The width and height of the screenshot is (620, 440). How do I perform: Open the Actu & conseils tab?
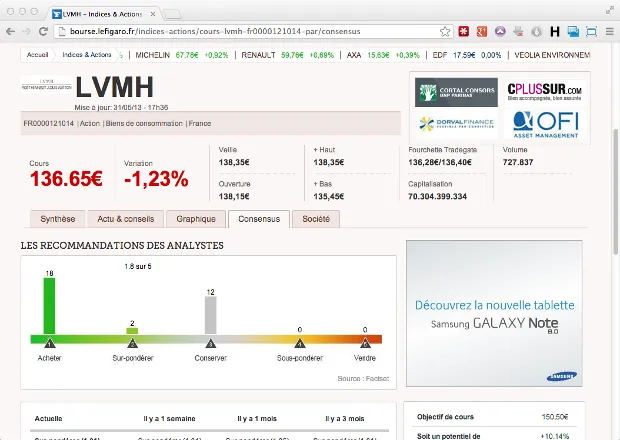point(126,219)
